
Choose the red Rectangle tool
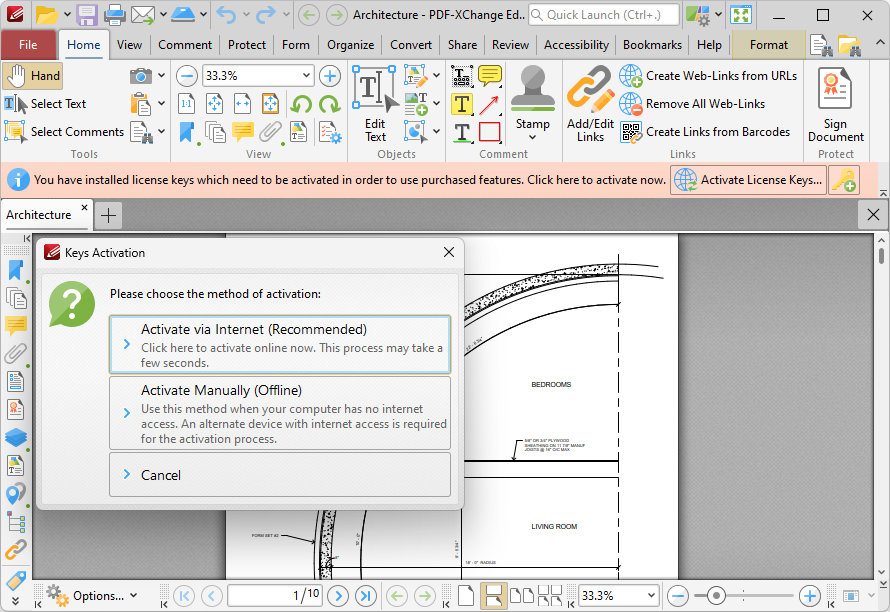[490, 132]
